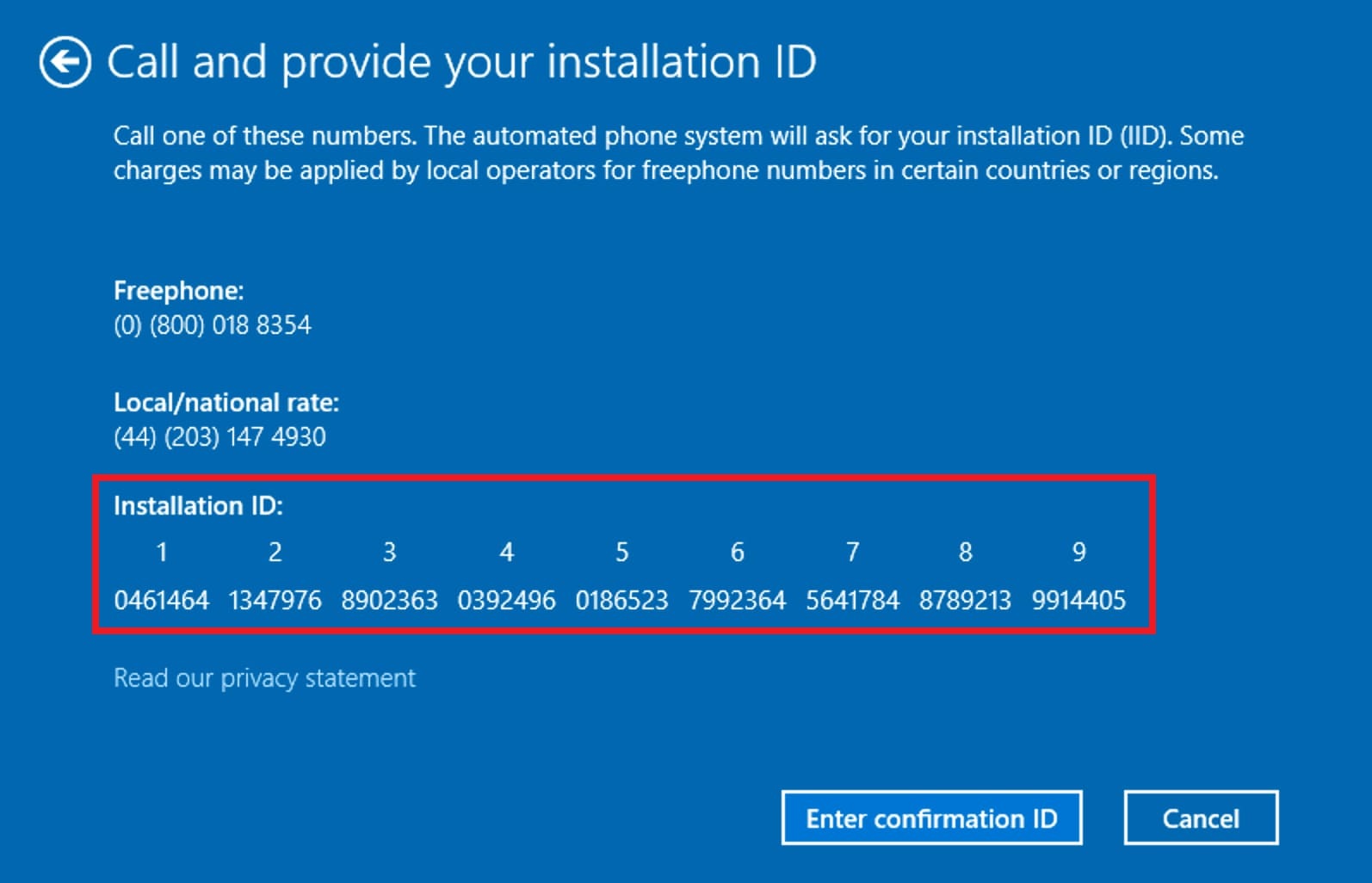
Task: Go back using the circled arrow icon
Action: 65,62
